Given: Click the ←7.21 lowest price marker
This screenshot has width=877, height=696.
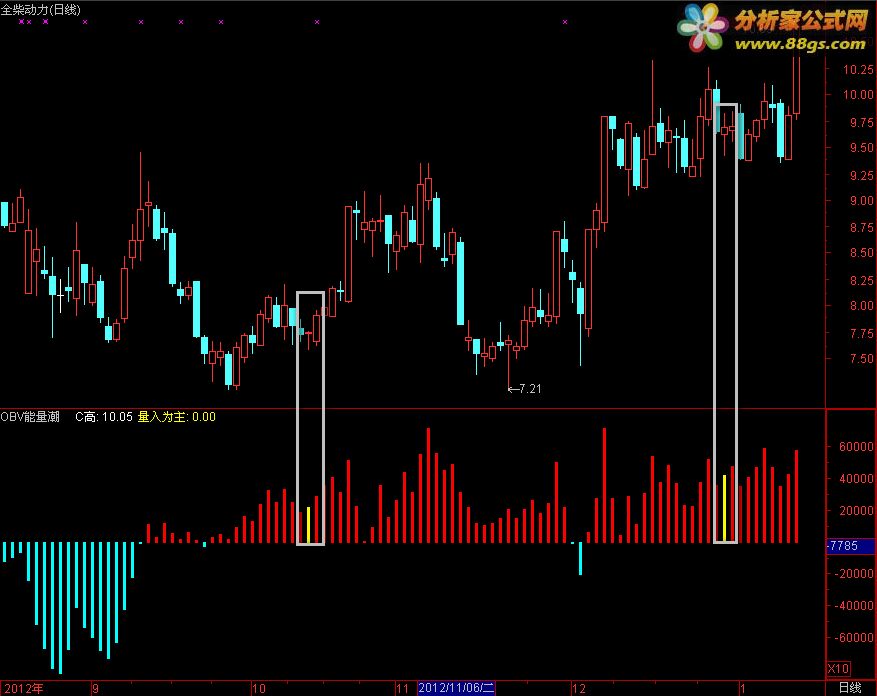Looking at the screenshot, I should click(x=525, y=389).
